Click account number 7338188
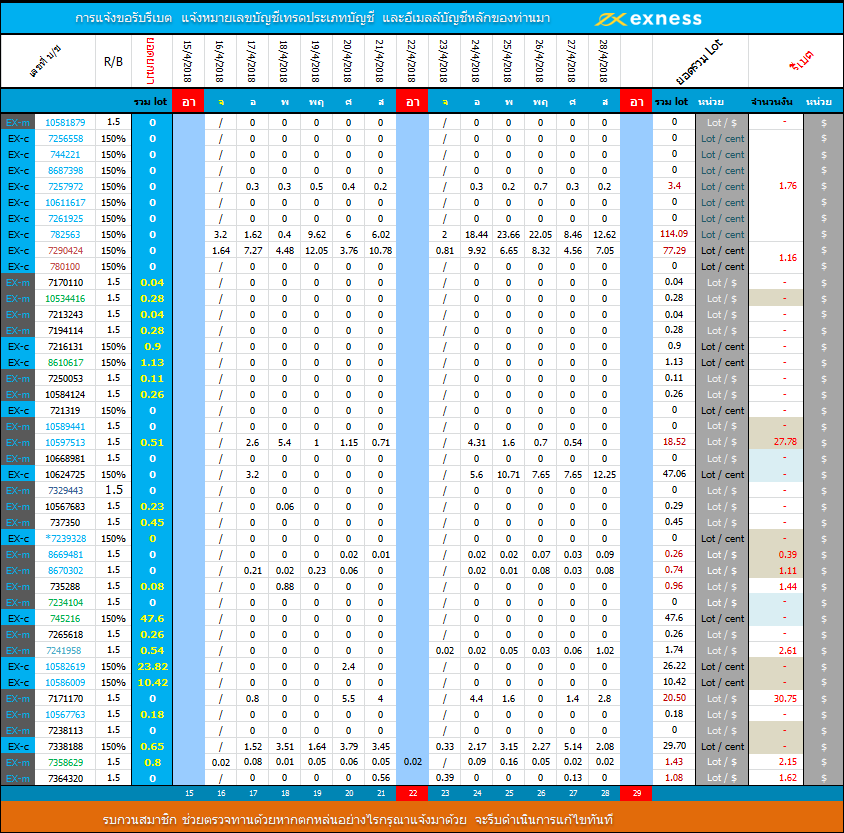 [x=65, y=746]
